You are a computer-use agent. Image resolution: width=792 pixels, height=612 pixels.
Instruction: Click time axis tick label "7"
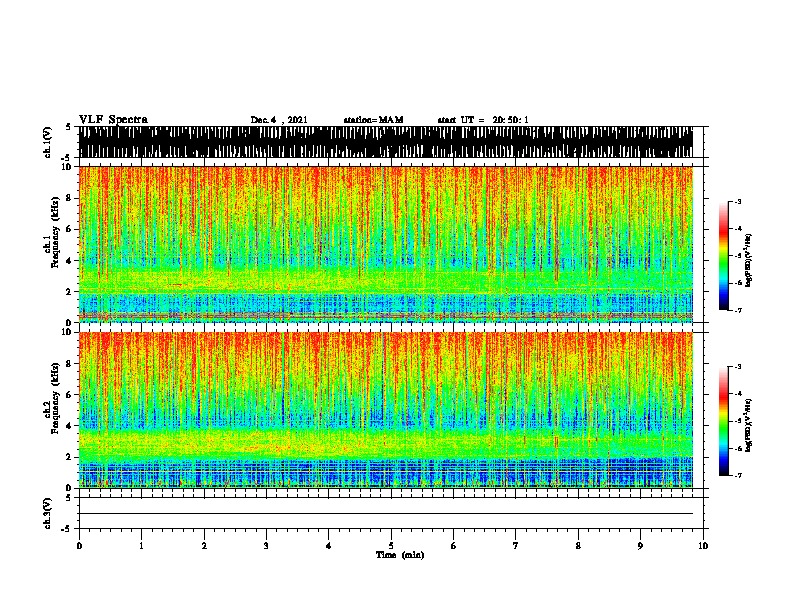[516, 546]
